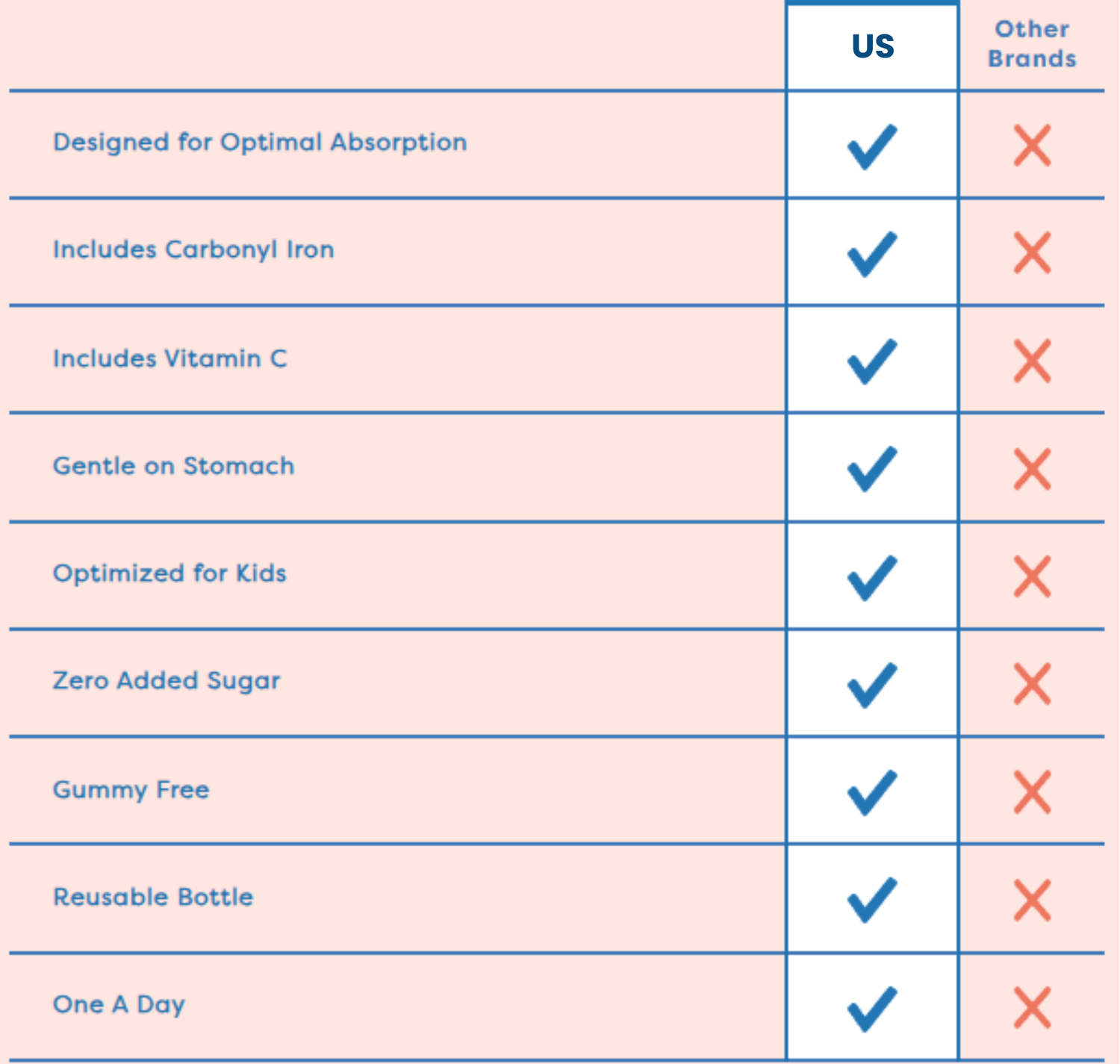This screenshot has height=1064, width=1120.
Task: Click the One A Day text
Action: pos(119,1004)
